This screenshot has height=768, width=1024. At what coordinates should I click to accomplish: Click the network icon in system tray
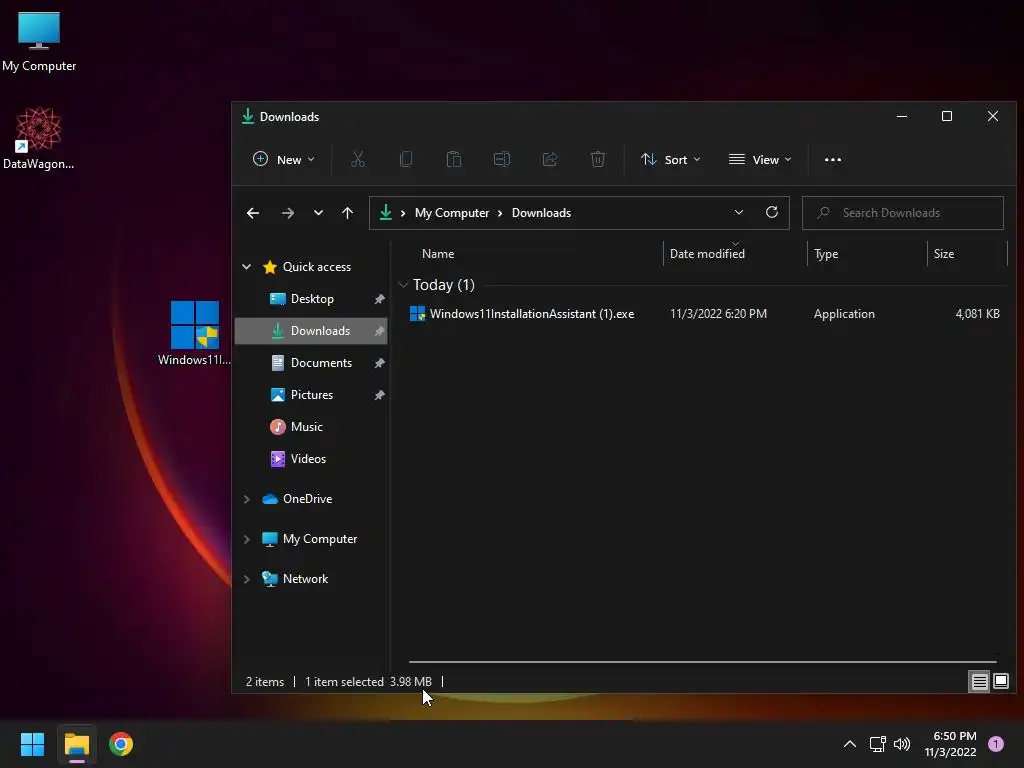pos(877,744)
